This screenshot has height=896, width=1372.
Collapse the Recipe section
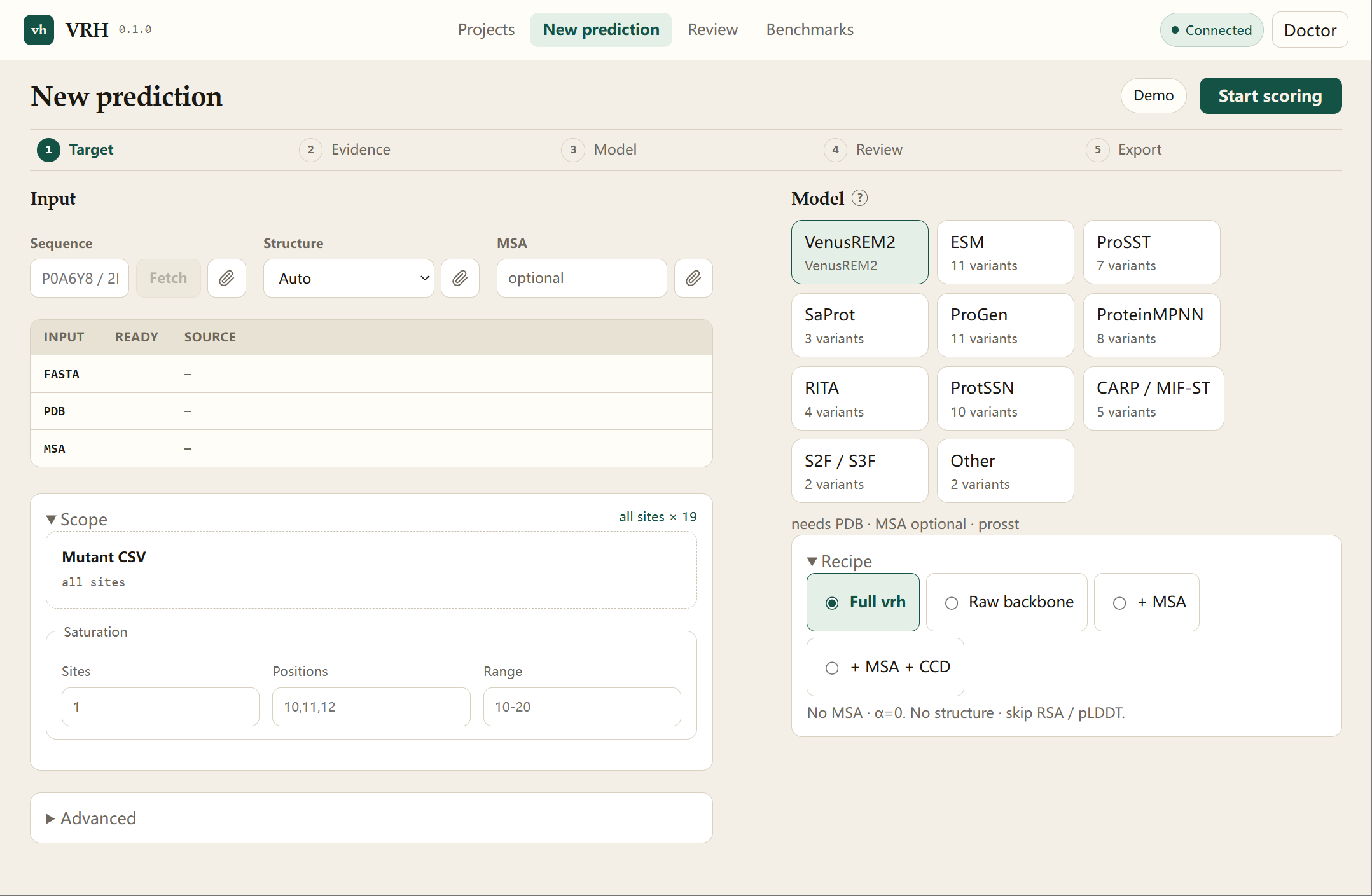tap(840, 562)
